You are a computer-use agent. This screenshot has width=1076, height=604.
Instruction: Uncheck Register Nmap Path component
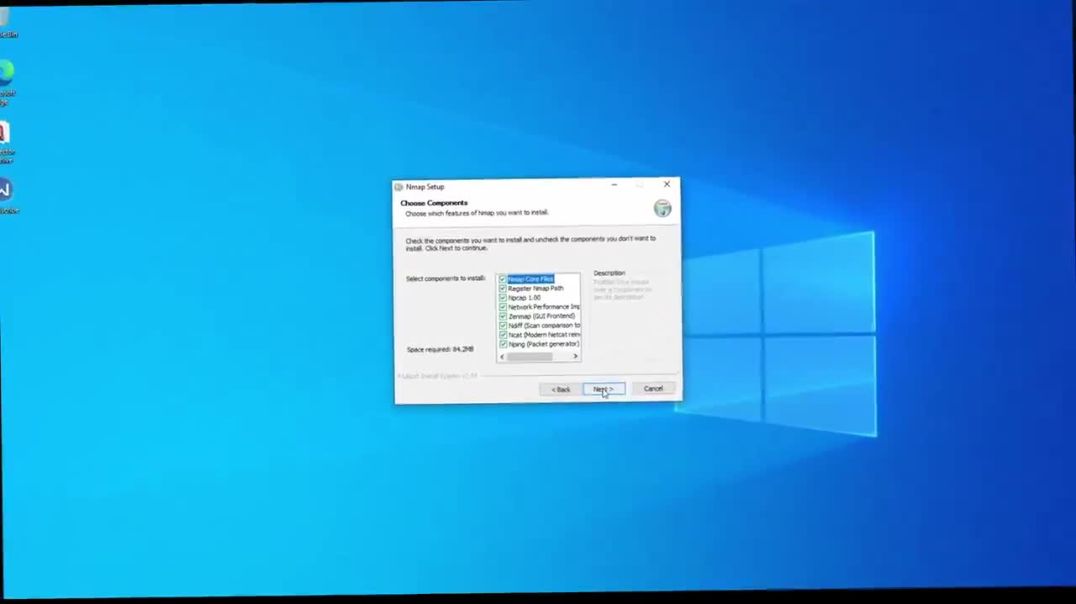(x=502, y=288)
